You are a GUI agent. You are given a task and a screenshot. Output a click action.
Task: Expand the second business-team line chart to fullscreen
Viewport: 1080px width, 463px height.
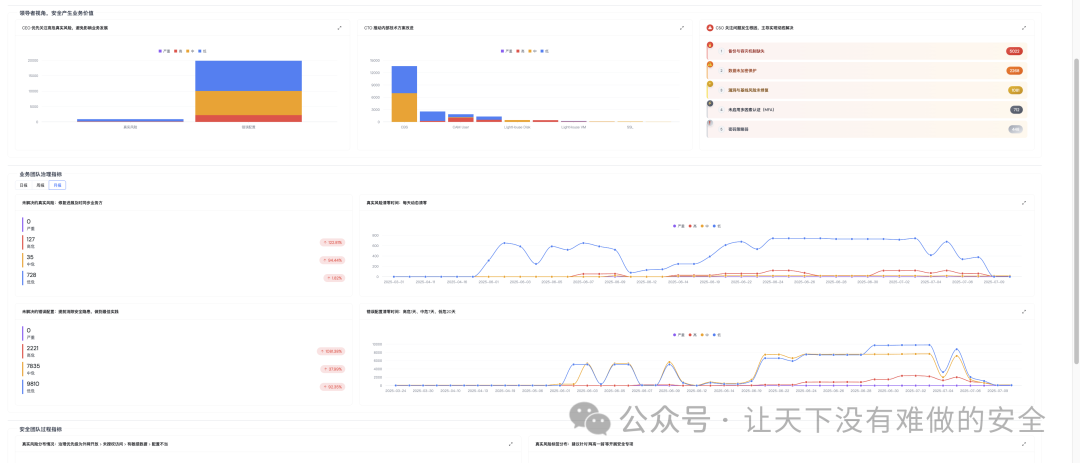click(x=1024, y=311)
